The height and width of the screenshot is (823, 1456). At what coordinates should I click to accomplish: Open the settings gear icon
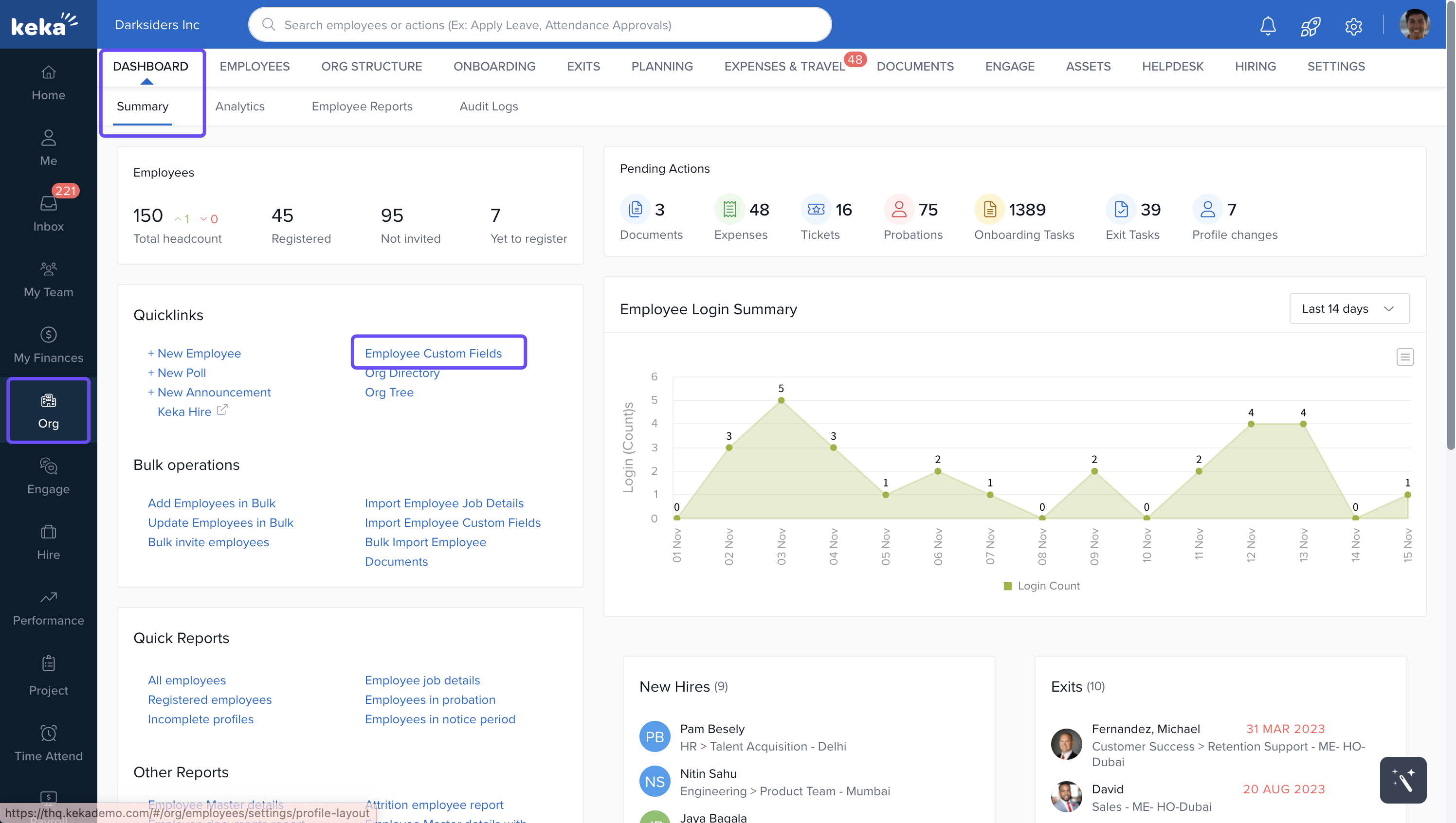point(1353,25)
